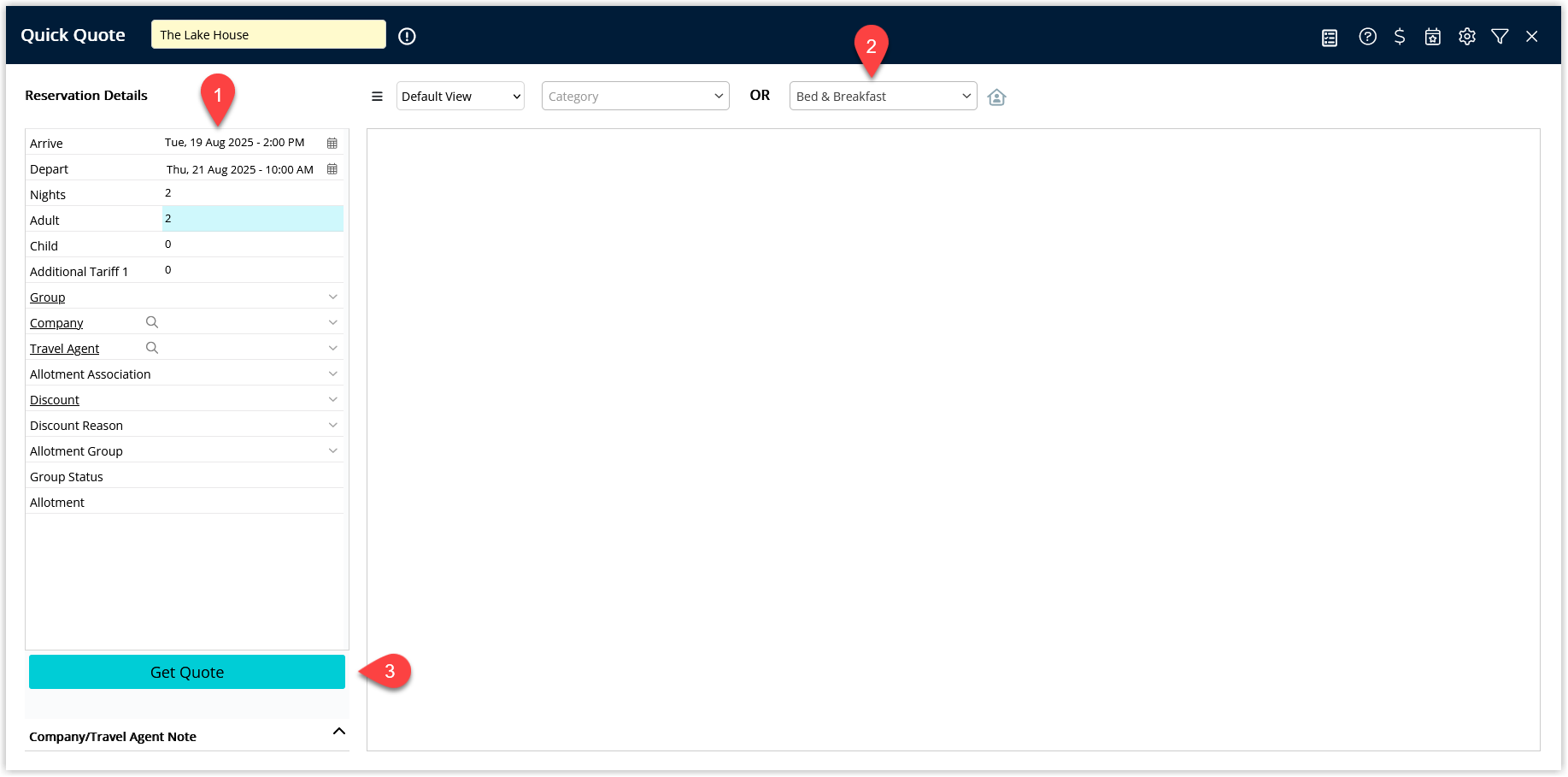Click the The Lake House property field
Viewport: 1568px width, 777px height.
click(x=268, y=35)
